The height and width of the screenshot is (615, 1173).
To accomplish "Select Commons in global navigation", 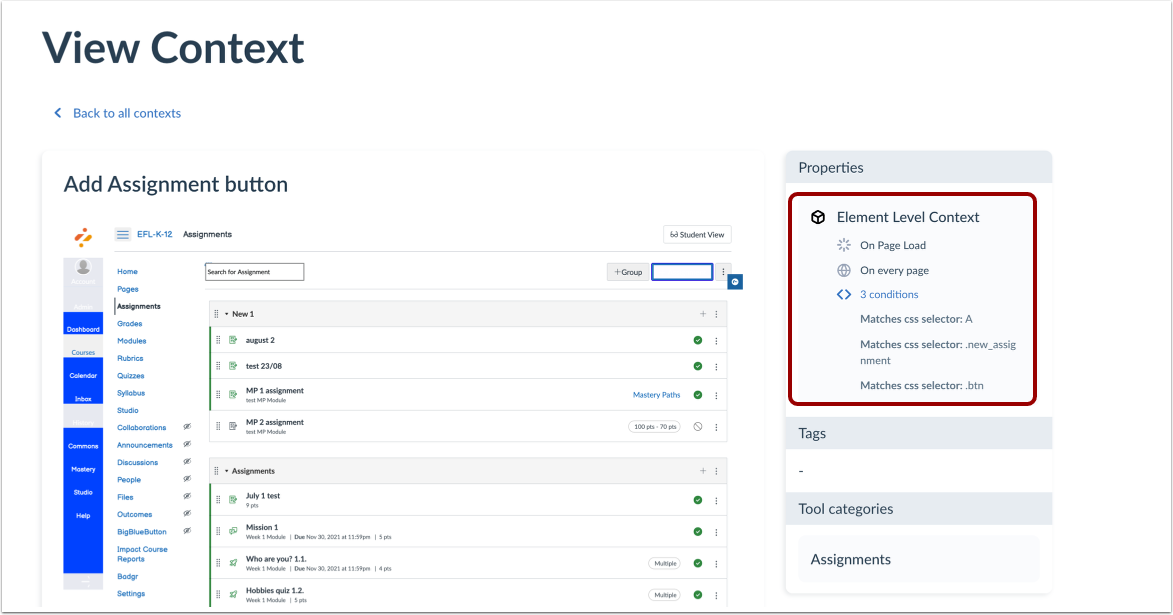I will pos(83,446).
